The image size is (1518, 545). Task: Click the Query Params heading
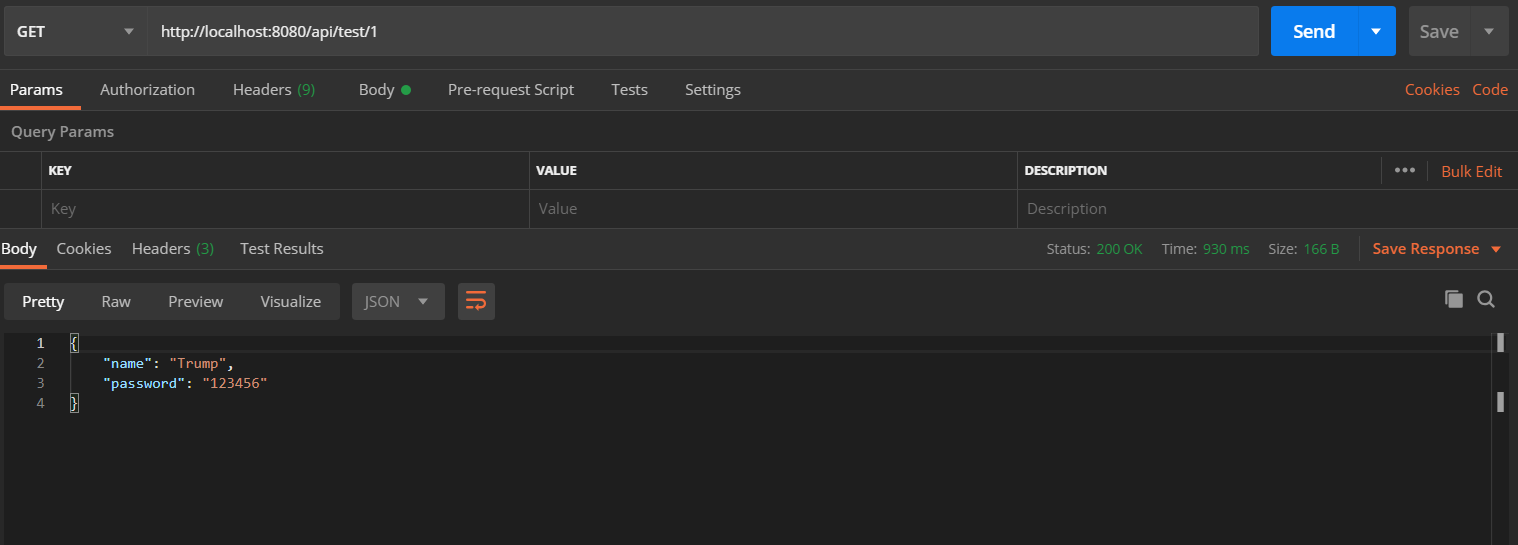(62, 131)
